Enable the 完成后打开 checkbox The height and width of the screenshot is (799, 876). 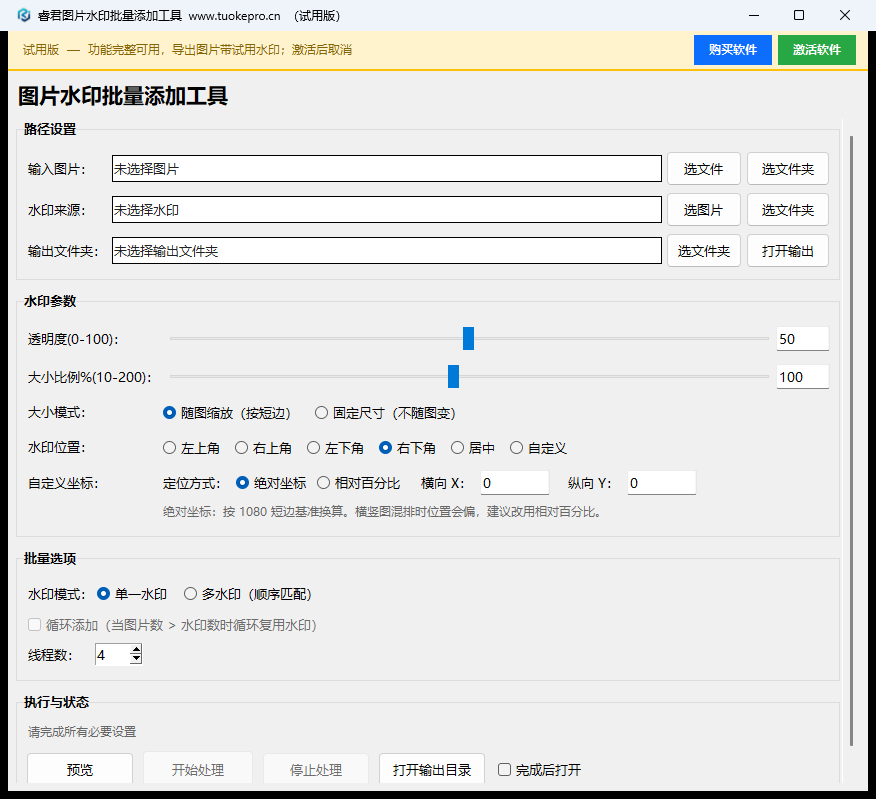point(504,769)
